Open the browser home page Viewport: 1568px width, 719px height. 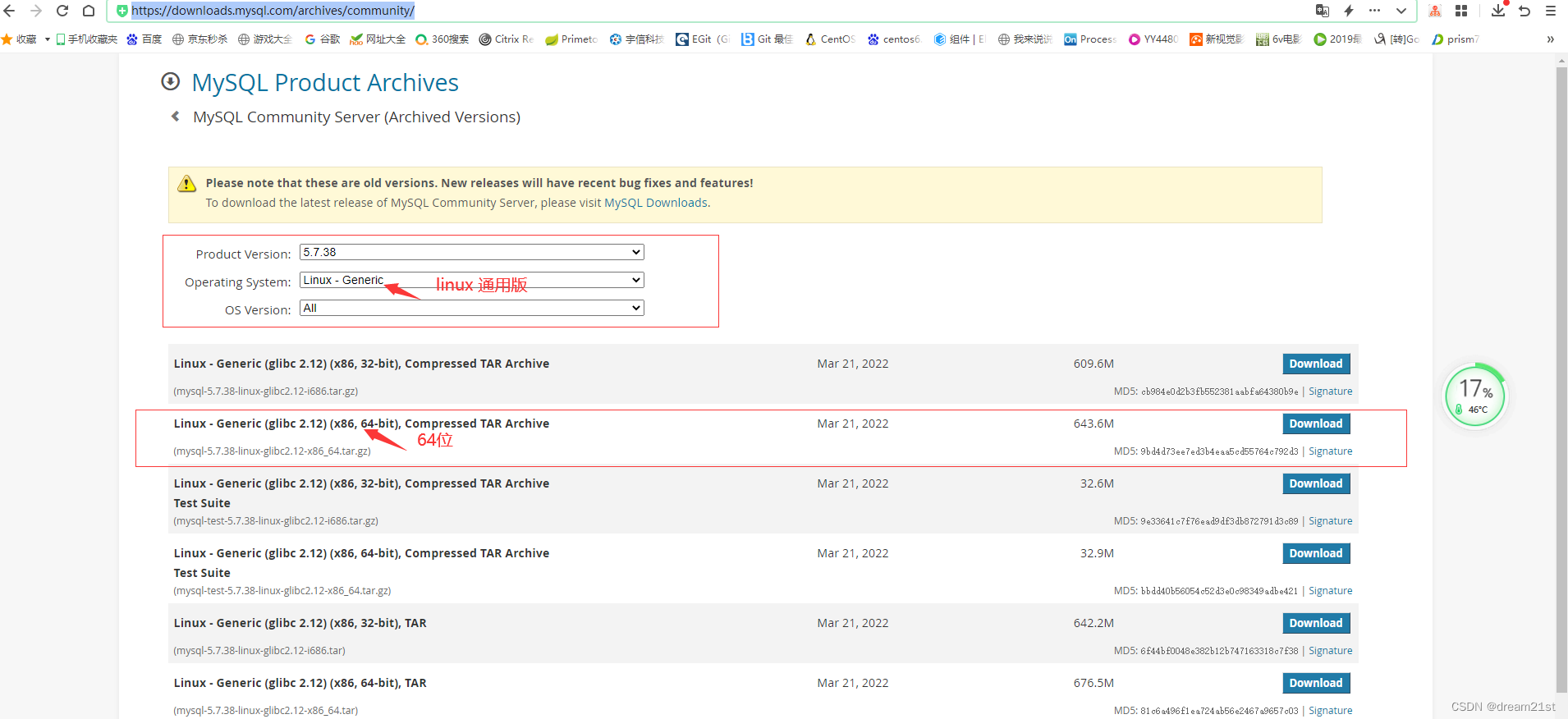point(89,11)
